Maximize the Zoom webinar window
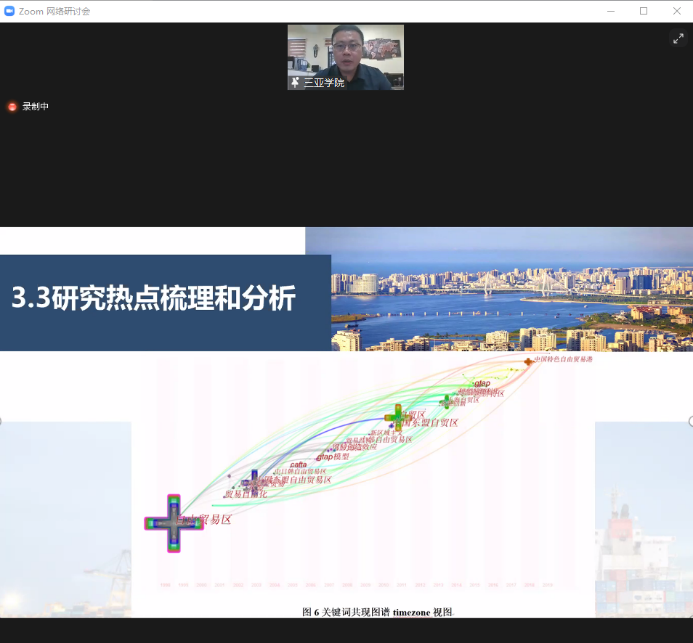693x643 pixels. [643, 11]
